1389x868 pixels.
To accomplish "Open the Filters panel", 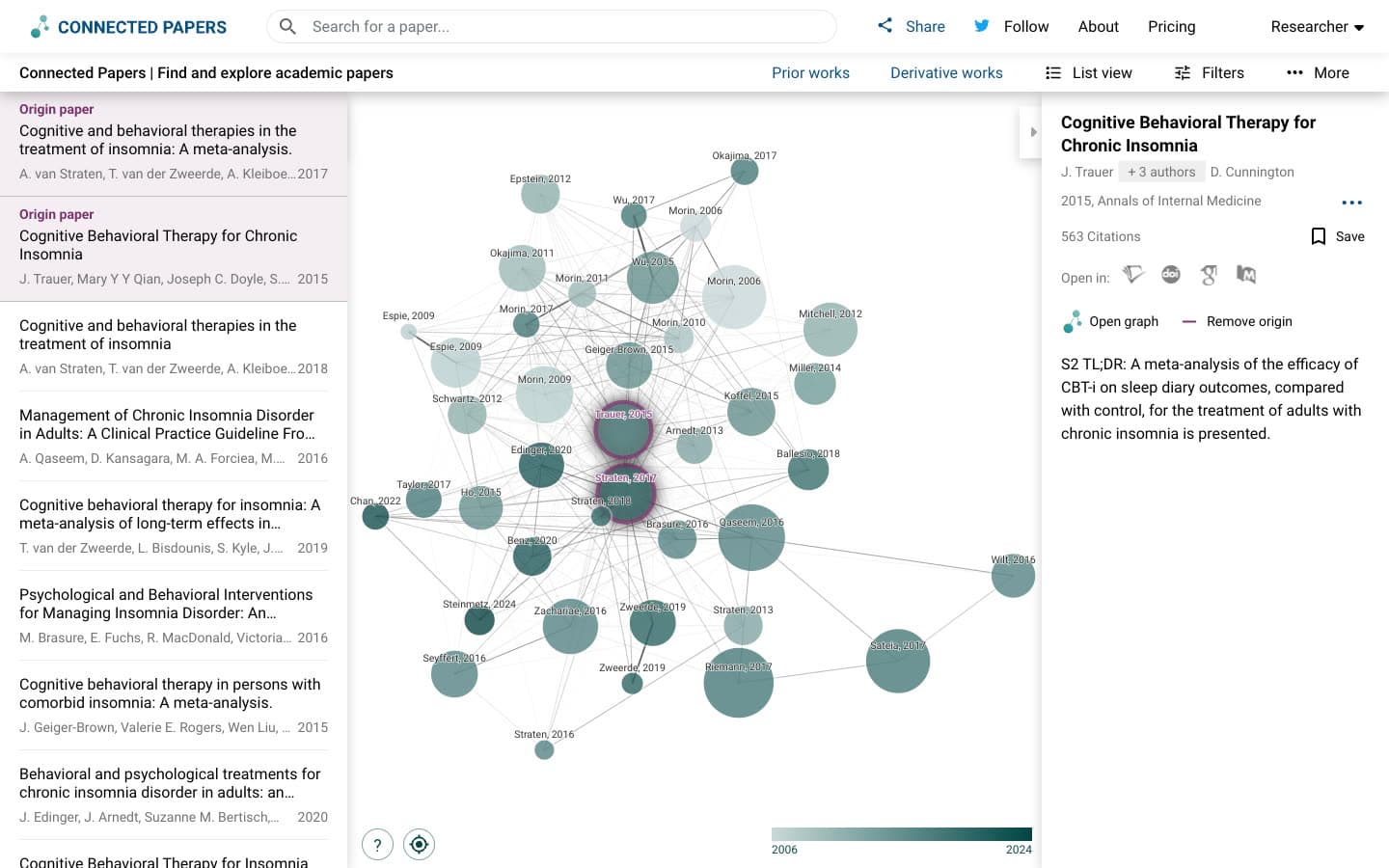I will [x=1210, y=73].
